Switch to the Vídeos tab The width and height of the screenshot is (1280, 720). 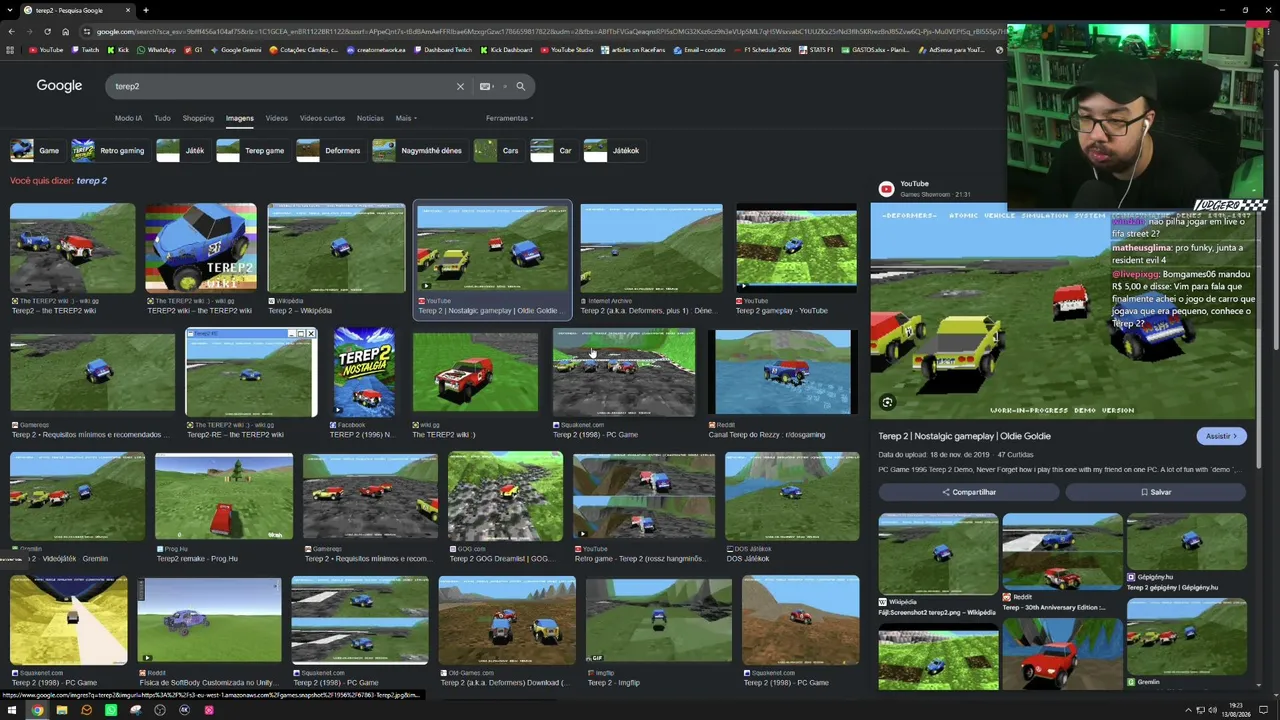(x=276, y=118)
